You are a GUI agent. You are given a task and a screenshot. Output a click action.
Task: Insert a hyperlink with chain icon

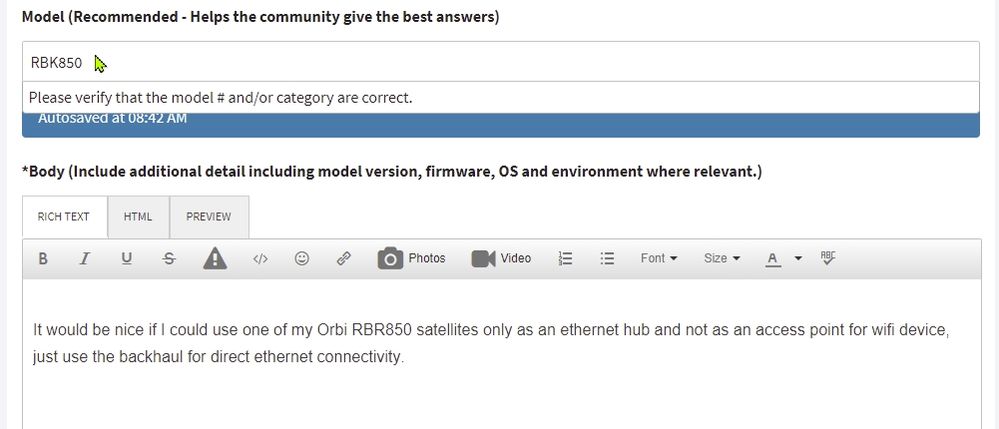click(x=344, y=259)
